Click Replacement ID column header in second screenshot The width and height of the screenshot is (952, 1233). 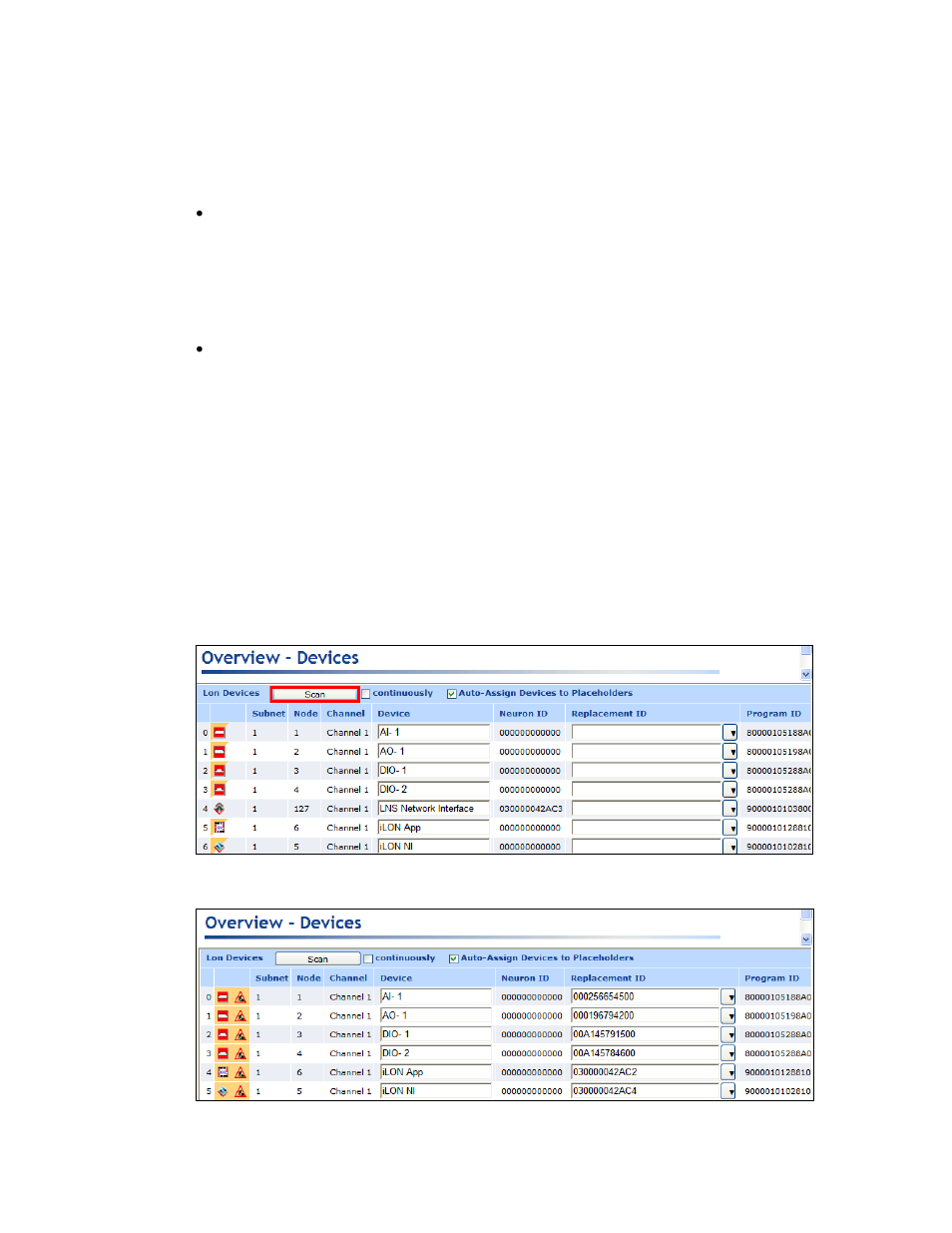point(608,978)
